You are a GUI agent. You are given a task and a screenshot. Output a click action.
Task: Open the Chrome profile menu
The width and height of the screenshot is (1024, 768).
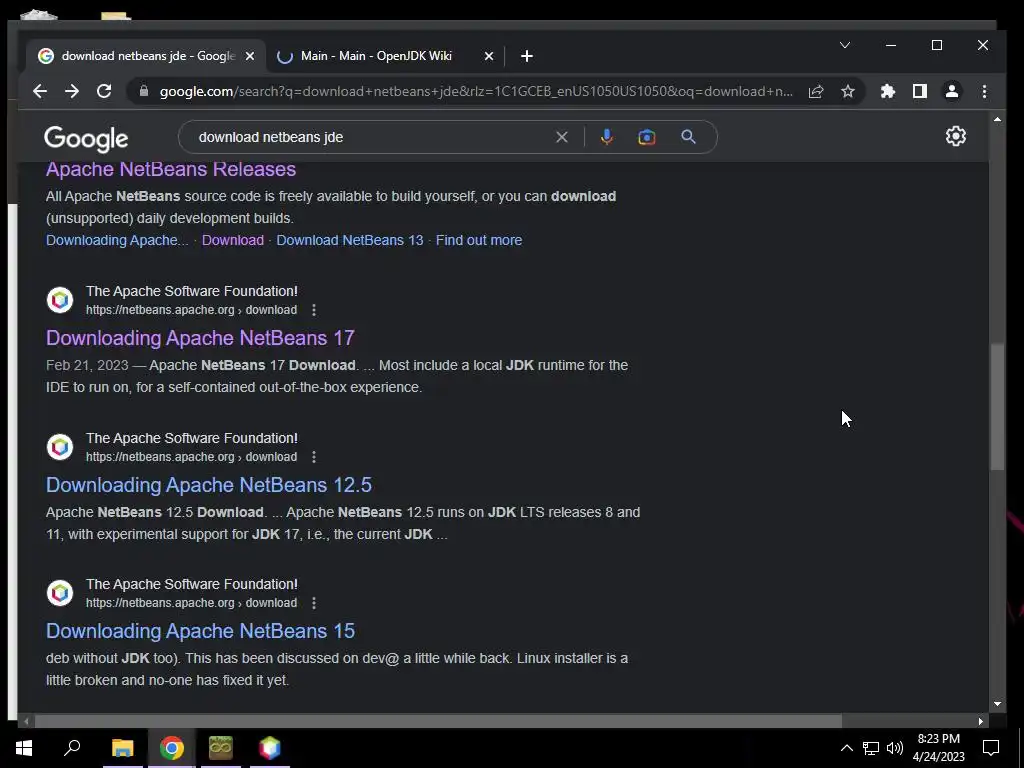(952, 91)
